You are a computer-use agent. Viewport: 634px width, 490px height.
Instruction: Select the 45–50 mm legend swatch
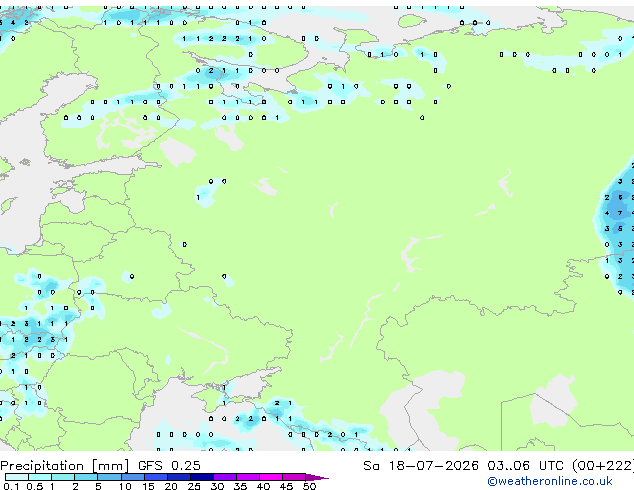(294, 477)
